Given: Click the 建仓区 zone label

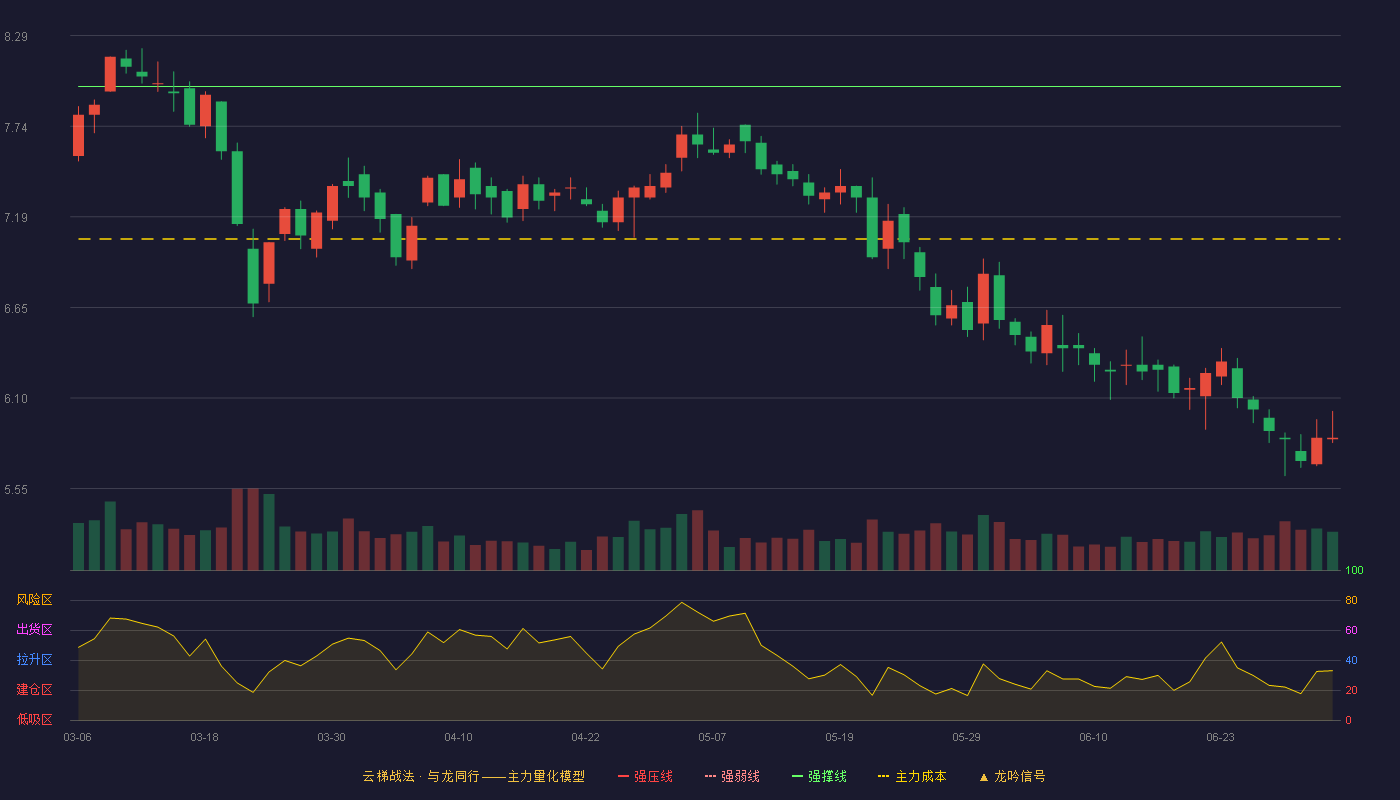Looking at the screenshot, I should coord(34,690).
